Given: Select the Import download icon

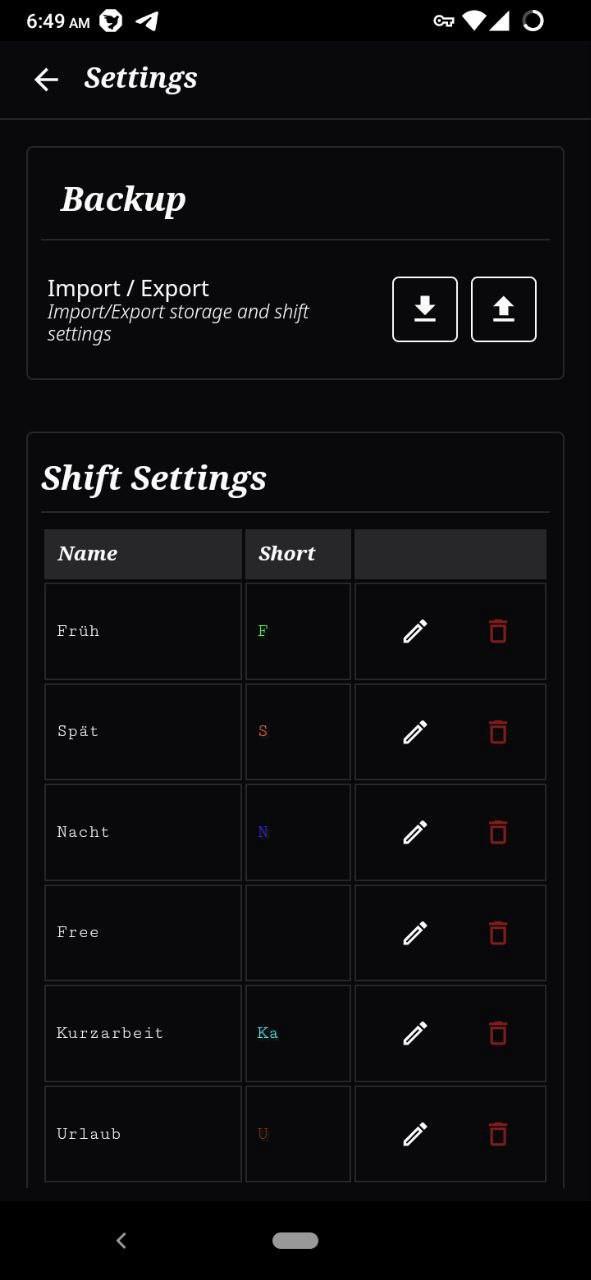Looking at the screenshot, I should pos(424,309).
